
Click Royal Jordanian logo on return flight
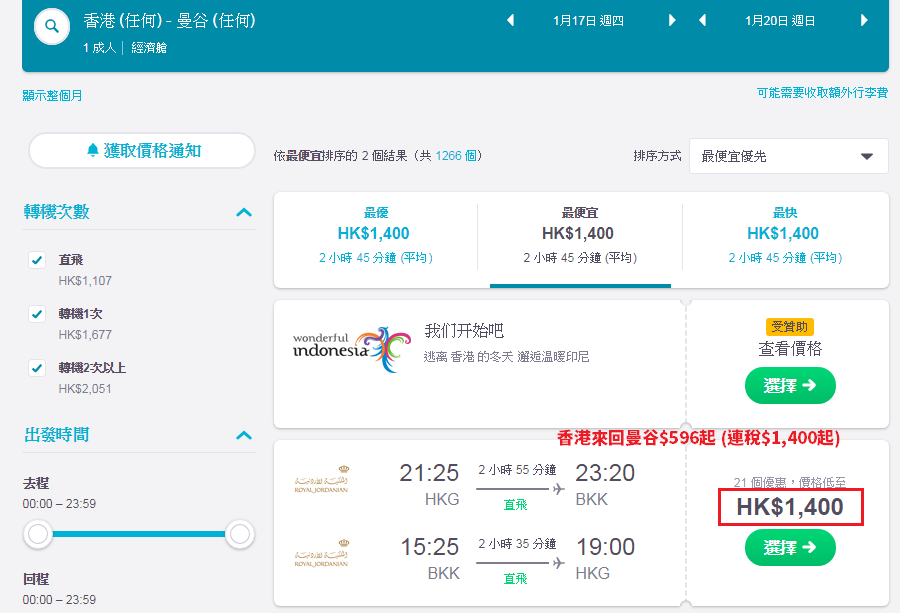(321, 553)
